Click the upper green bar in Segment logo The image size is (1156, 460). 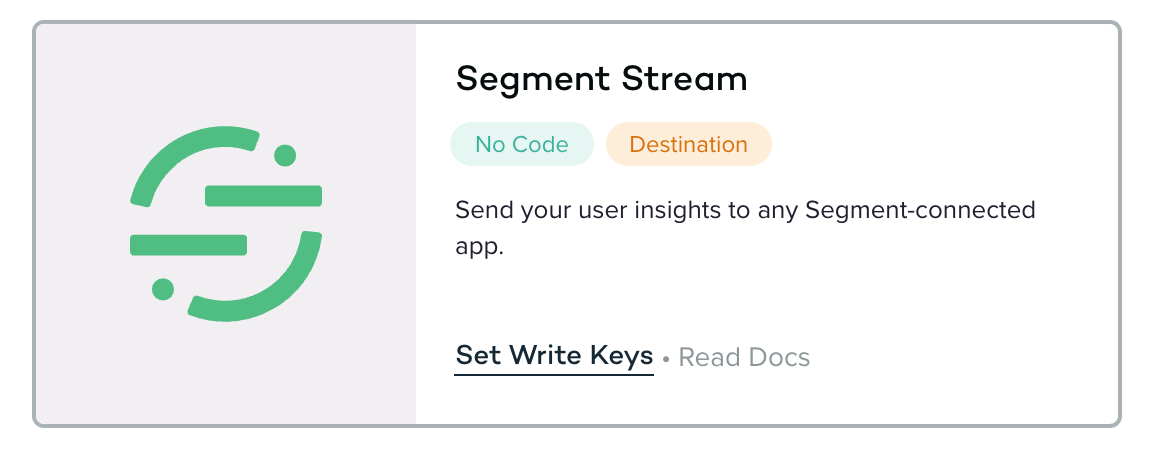(263, 196)
